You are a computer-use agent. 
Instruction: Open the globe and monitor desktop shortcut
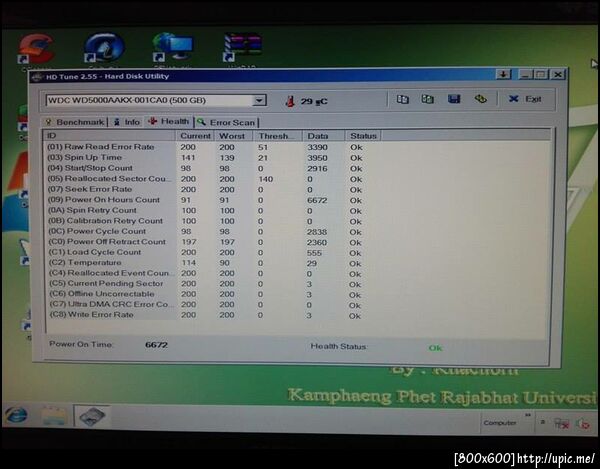[172, 47]
